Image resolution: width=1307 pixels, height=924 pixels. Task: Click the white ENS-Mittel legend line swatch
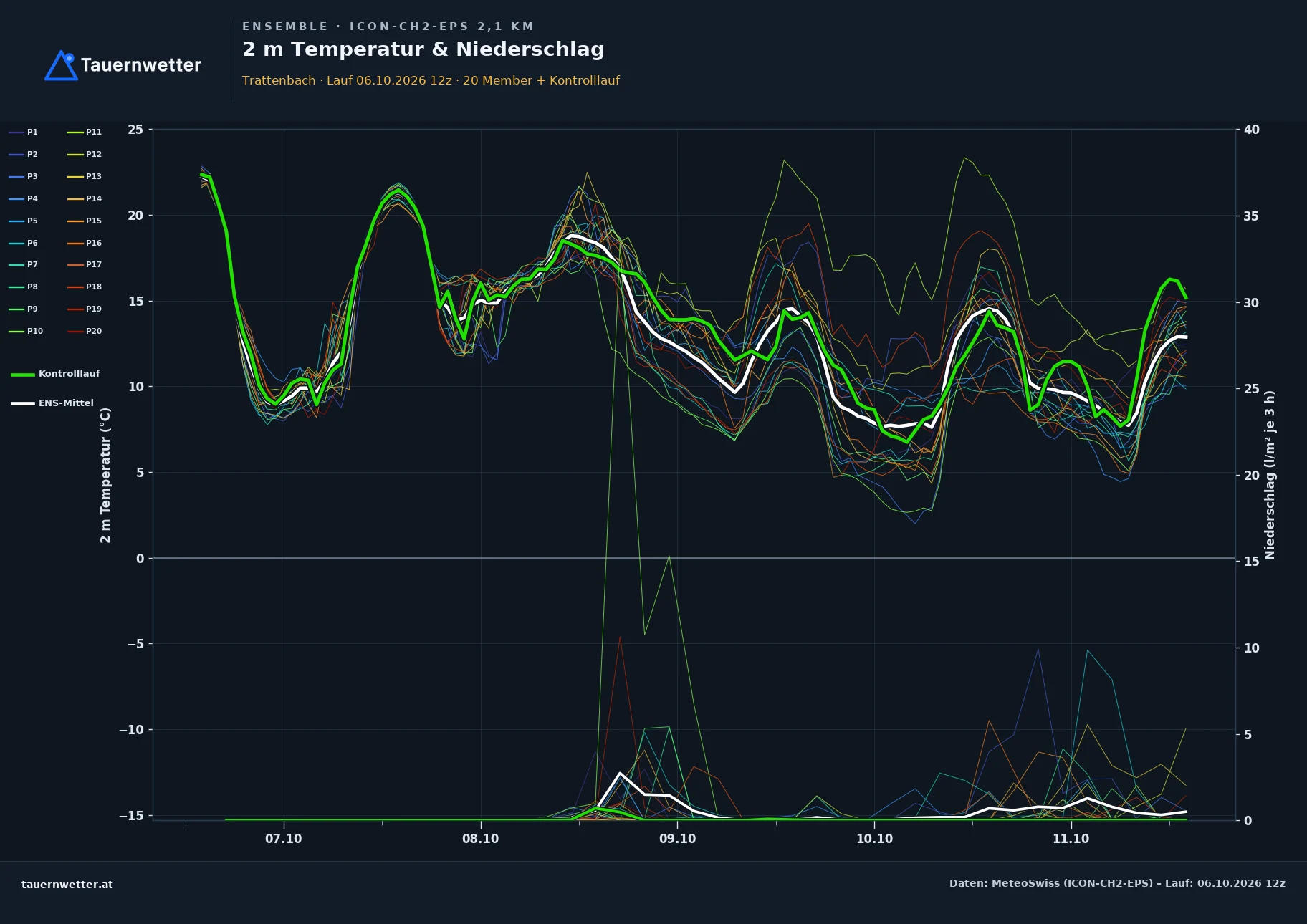[x=23, y=403]
